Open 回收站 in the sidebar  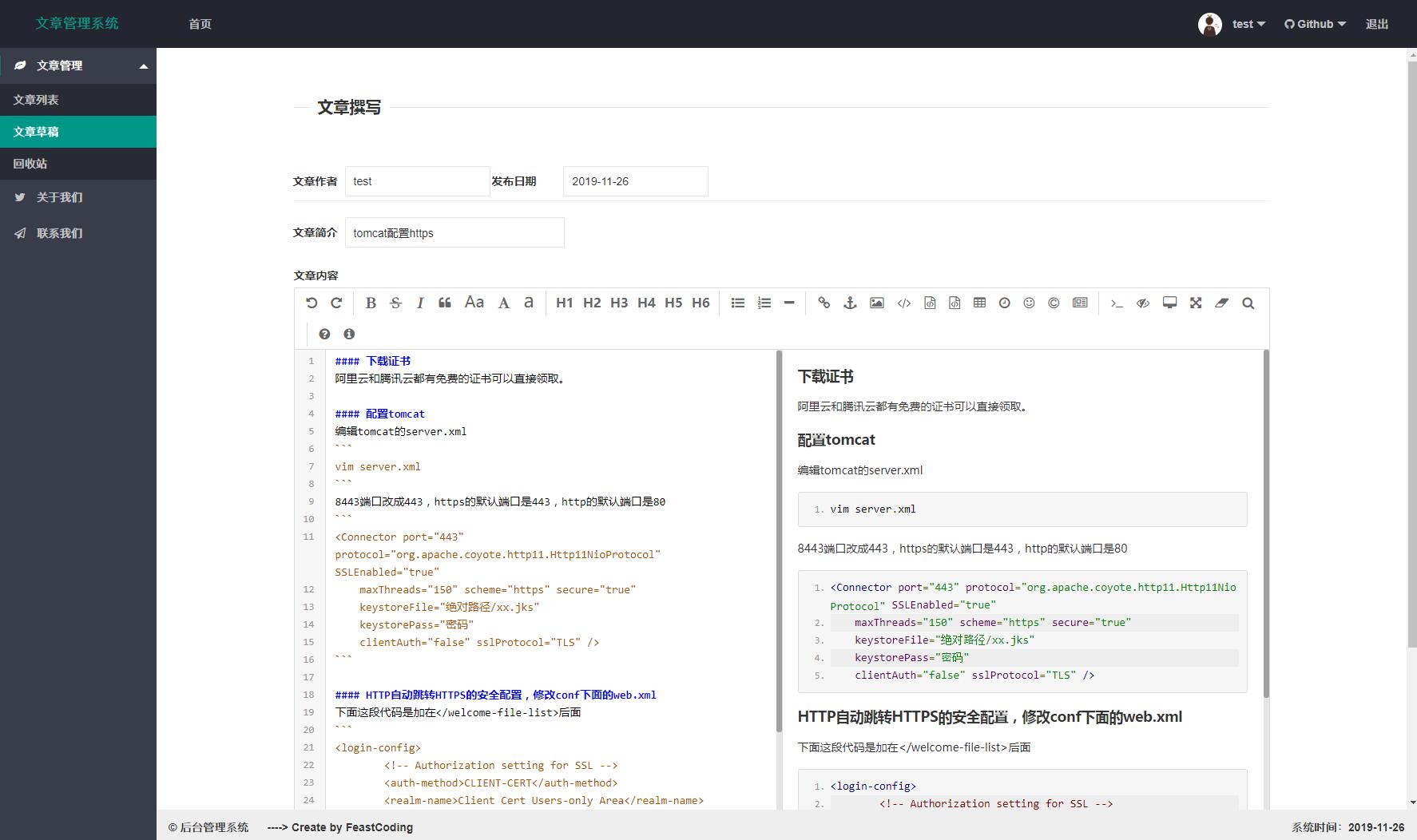[x=78, y=164]
